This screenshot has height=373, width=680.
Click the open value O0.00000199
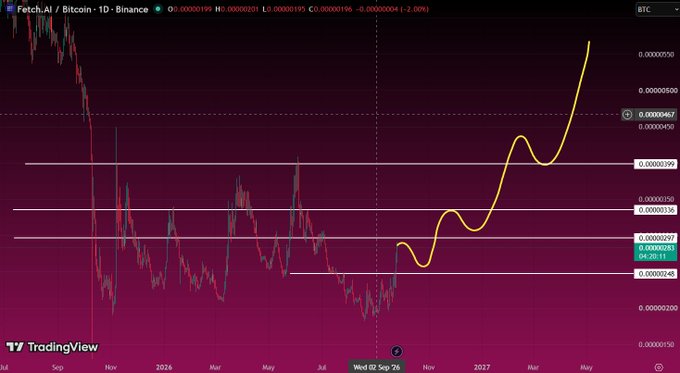[x=190, y=9]
